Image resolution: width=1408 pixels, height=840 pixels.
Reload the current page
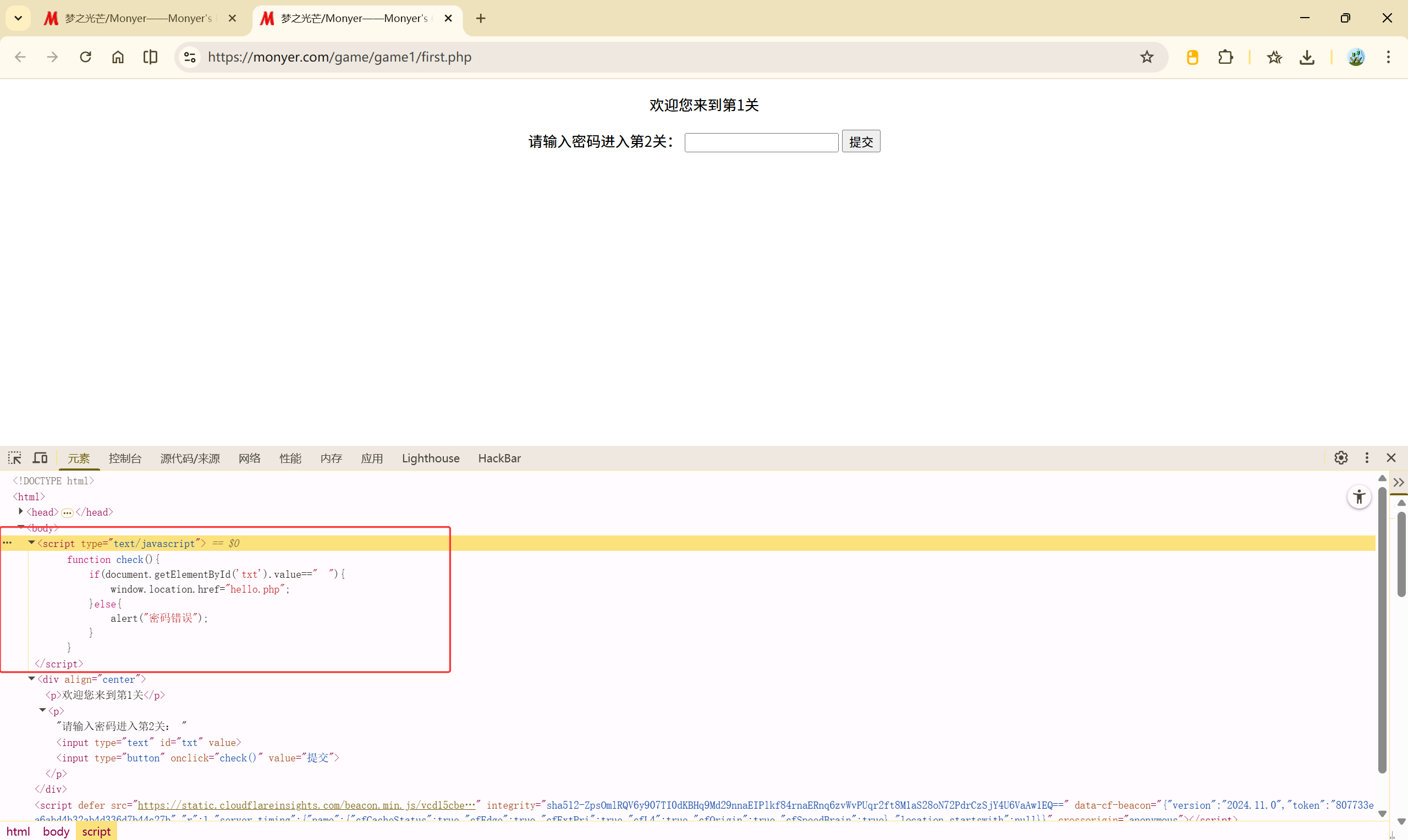[85, 57]
